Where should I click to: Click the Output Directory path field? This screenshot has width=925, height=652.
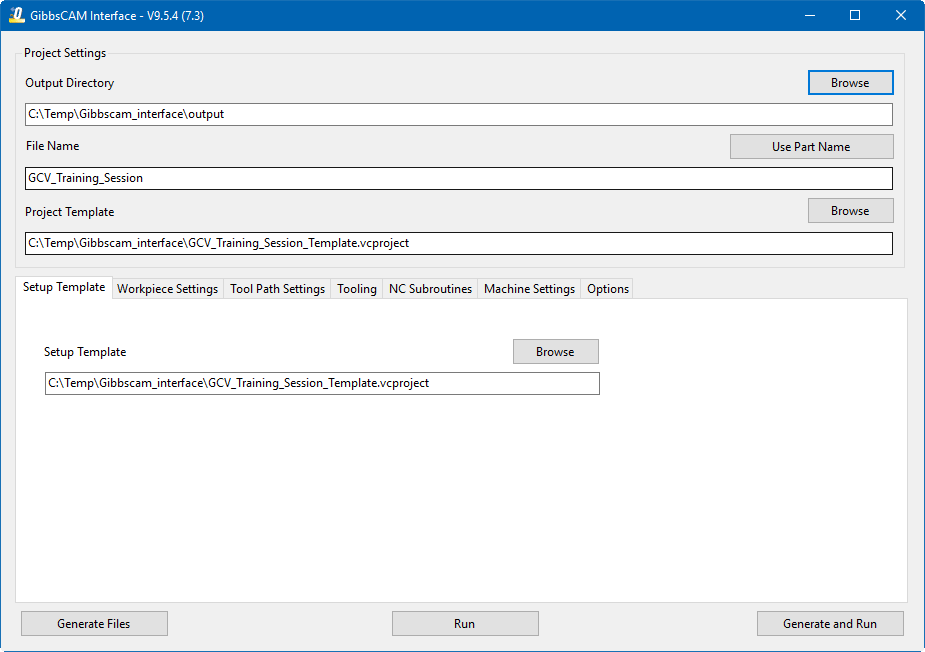458,114
